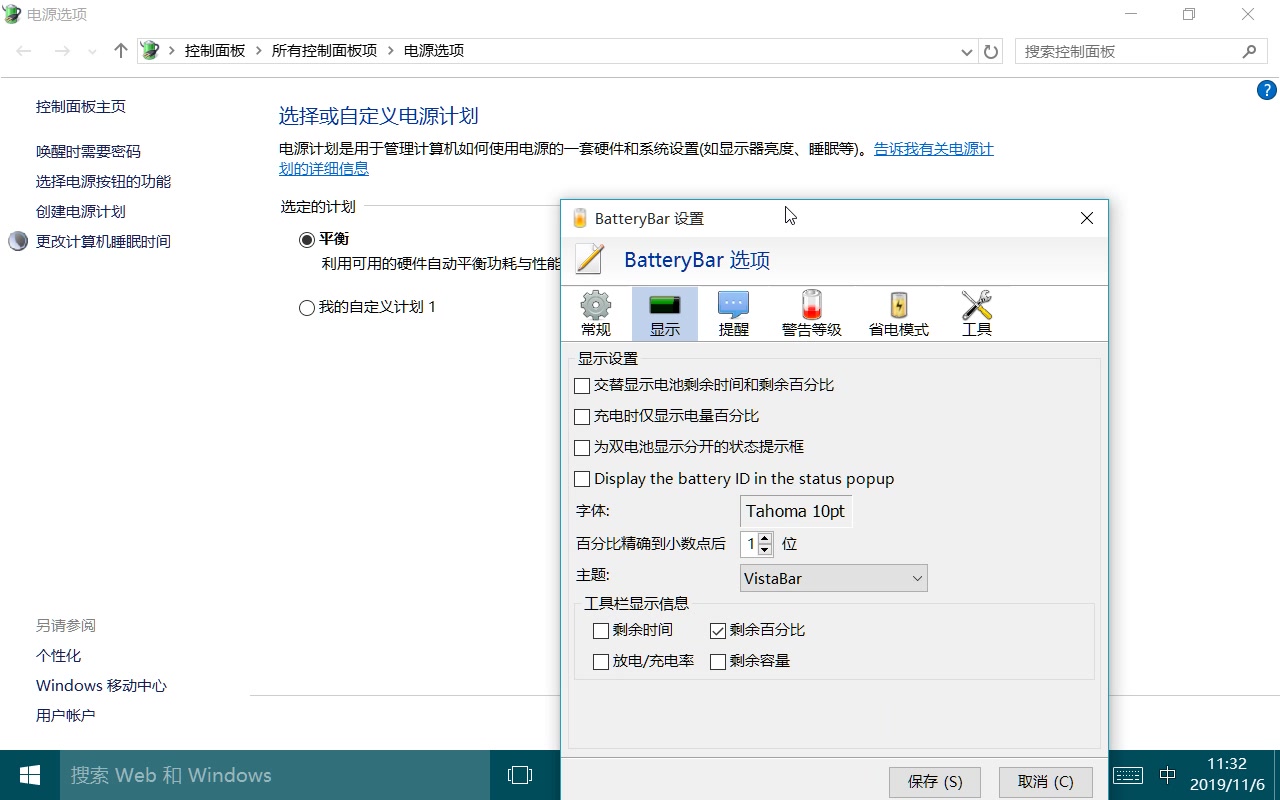Screen dimensions: 1280x800
Task: Check 充电时仅显示电量百分比 option
Action: (x=582, y=416)
